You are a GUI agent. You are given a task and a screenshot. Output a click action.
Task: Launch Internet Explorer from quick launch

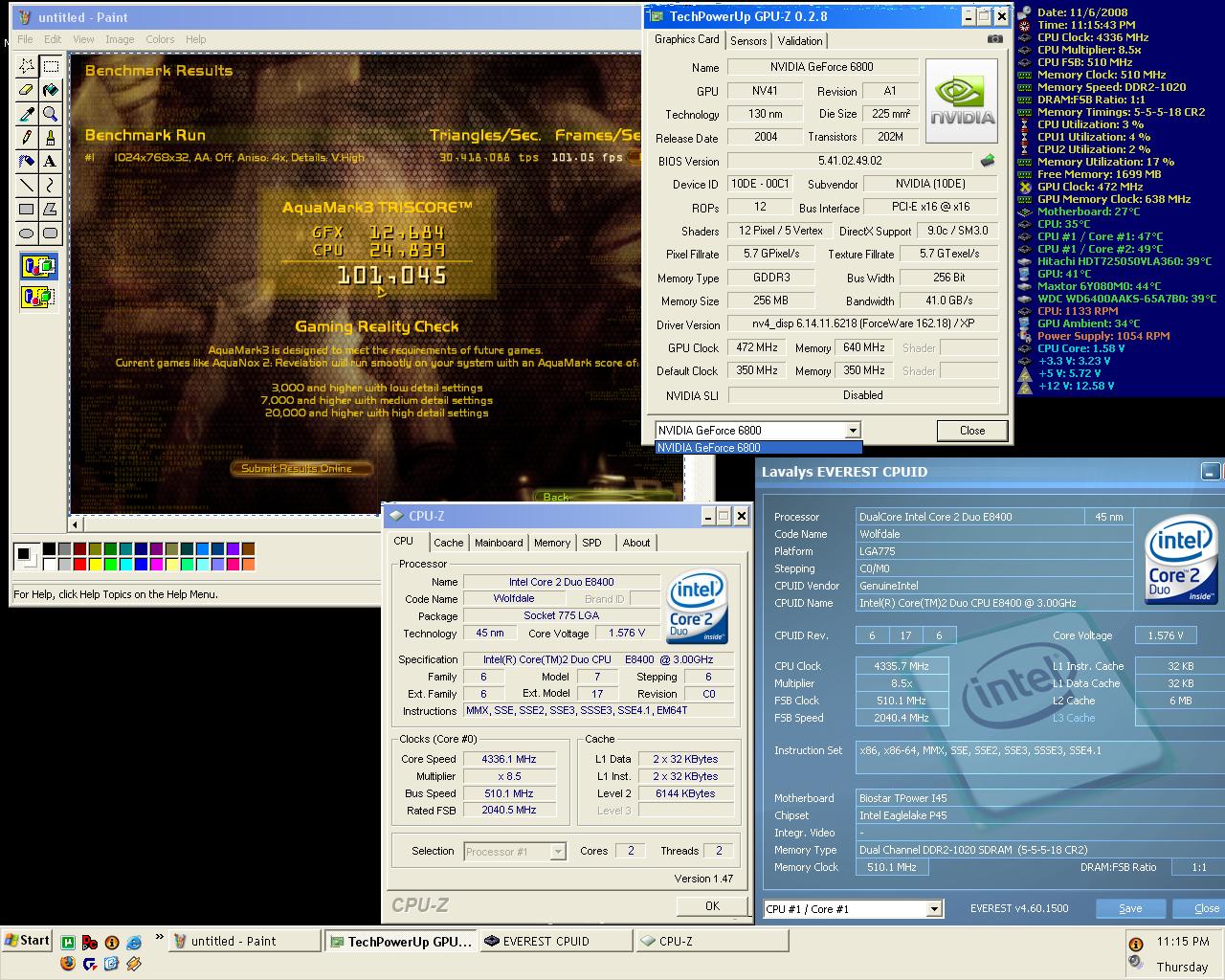coord(134,943)
